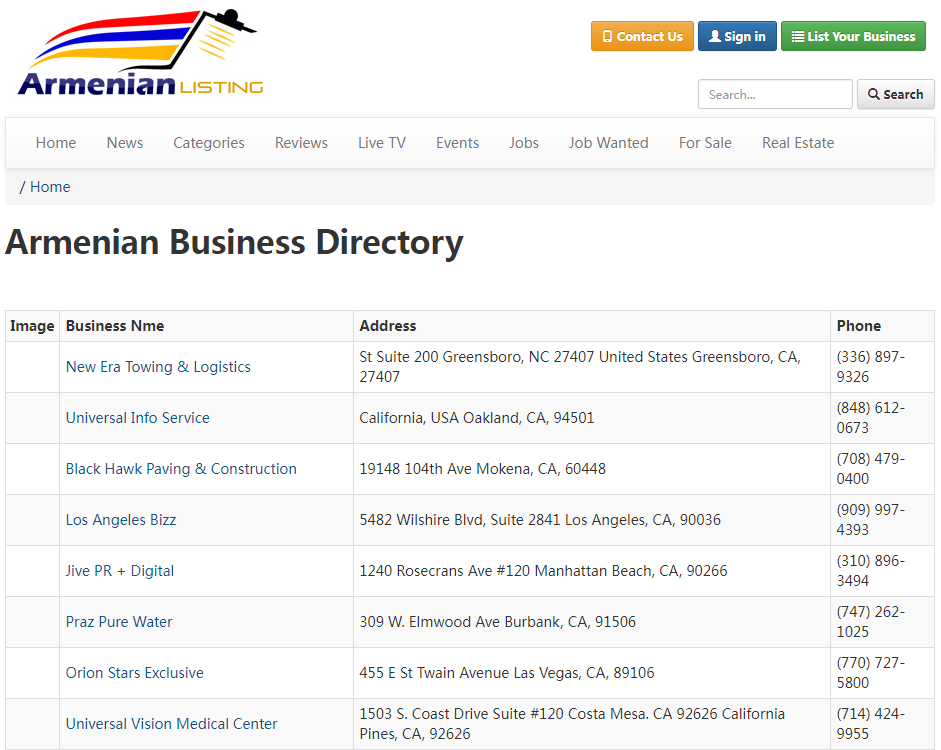Open the Jive PR + Digital listing
Screen dimensions: 941x750
[119, 571]
